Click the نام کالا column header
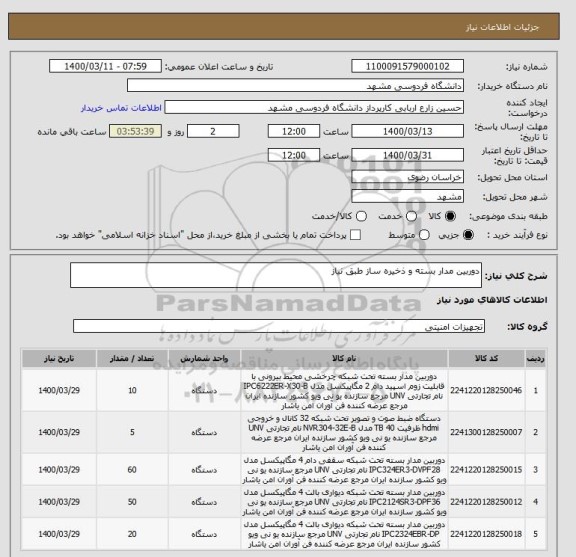Image resolution: width=576 pixels, height=557 pixels. [344, 359]
